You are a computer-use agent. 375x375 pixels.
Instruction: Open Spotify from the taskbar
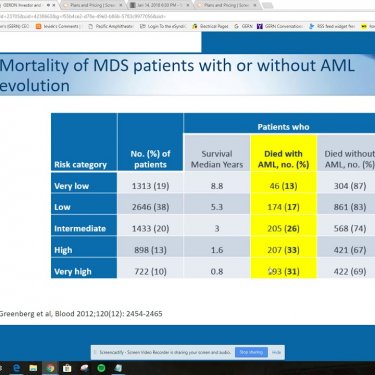click(101, 368)
